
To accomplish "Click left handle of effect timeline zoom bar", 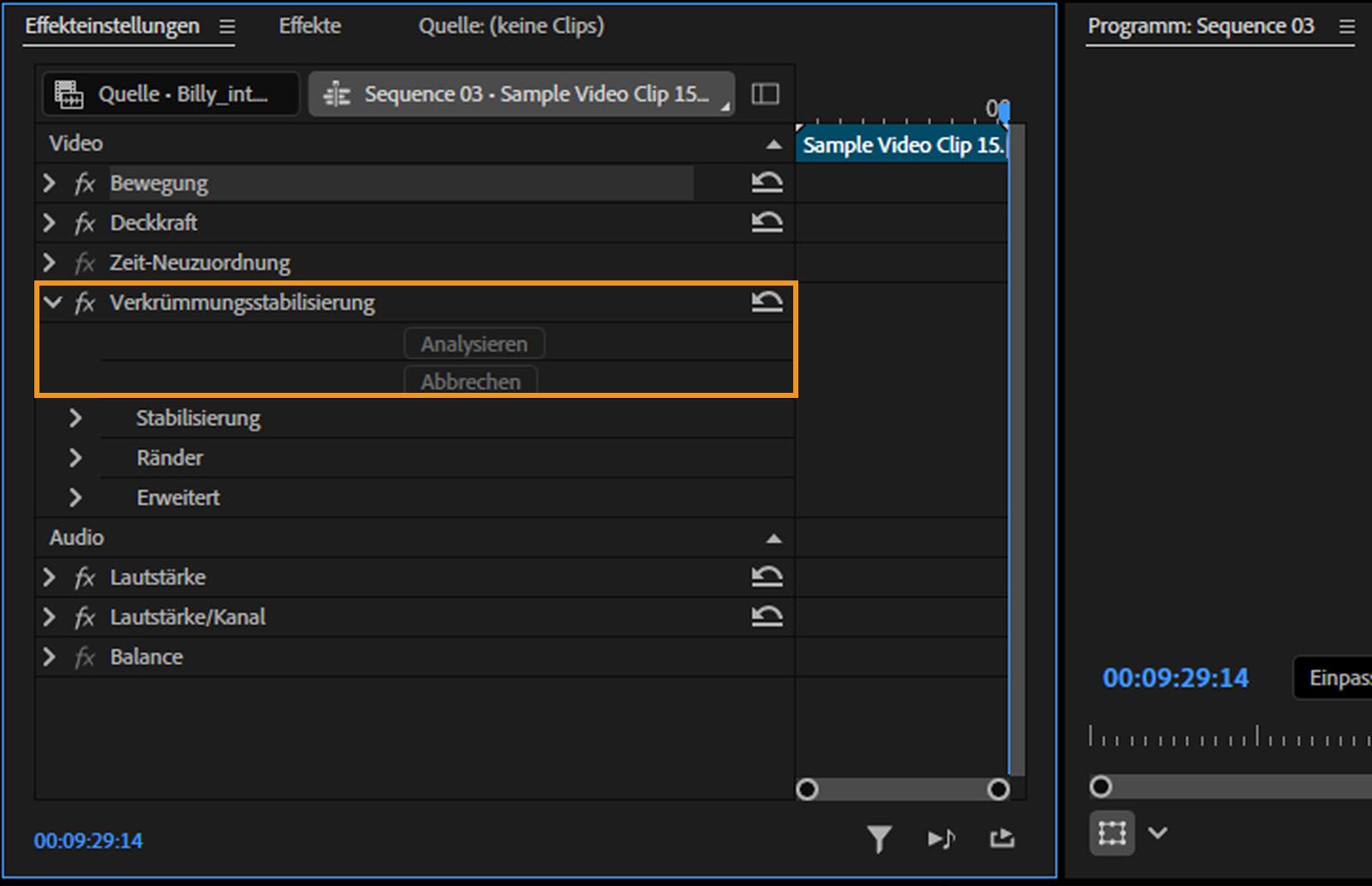I will tap(807, 789).
